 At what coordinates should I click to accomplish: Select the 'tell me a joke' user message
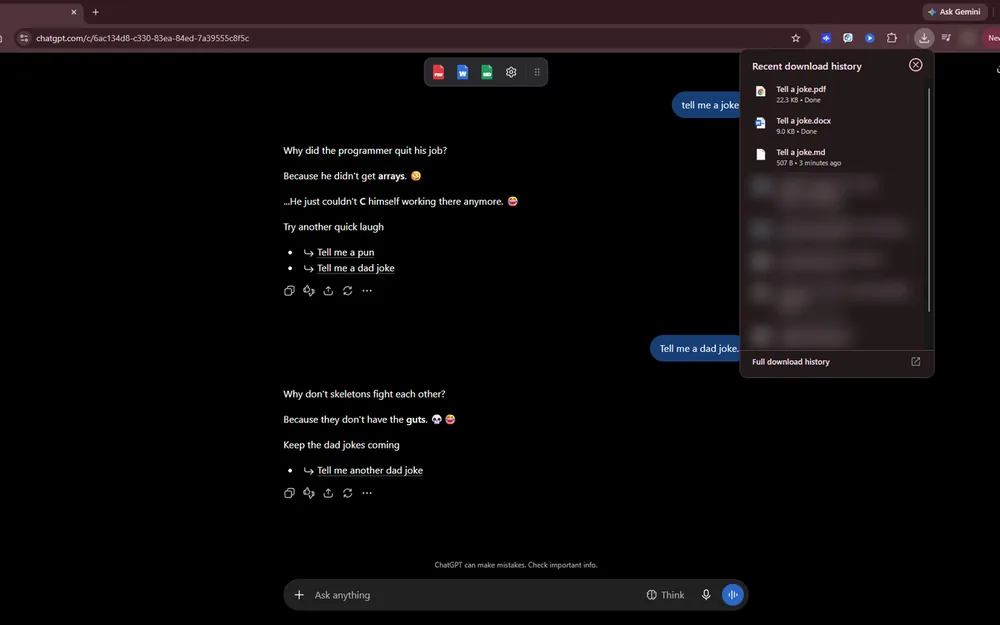[707, 105]
